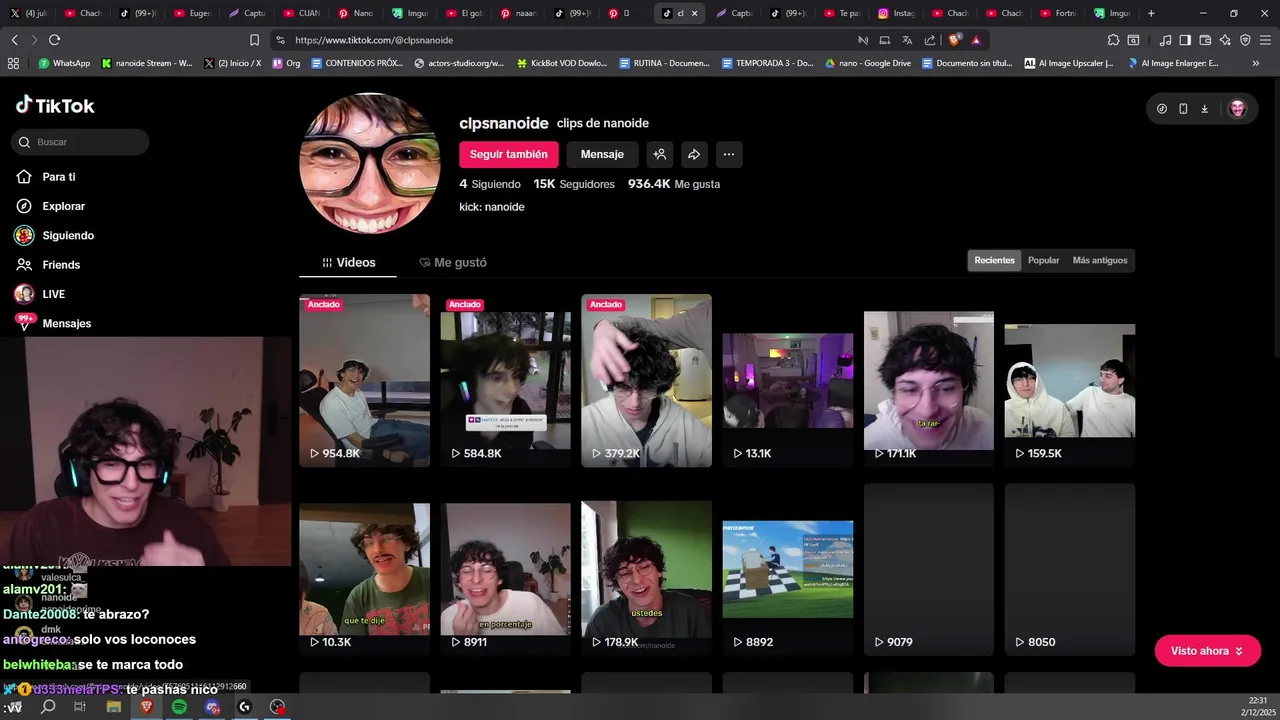Viewport: 1280px width, 720px height.
Task: Open the LIVE section in sidebar
Action: [40, 294]
